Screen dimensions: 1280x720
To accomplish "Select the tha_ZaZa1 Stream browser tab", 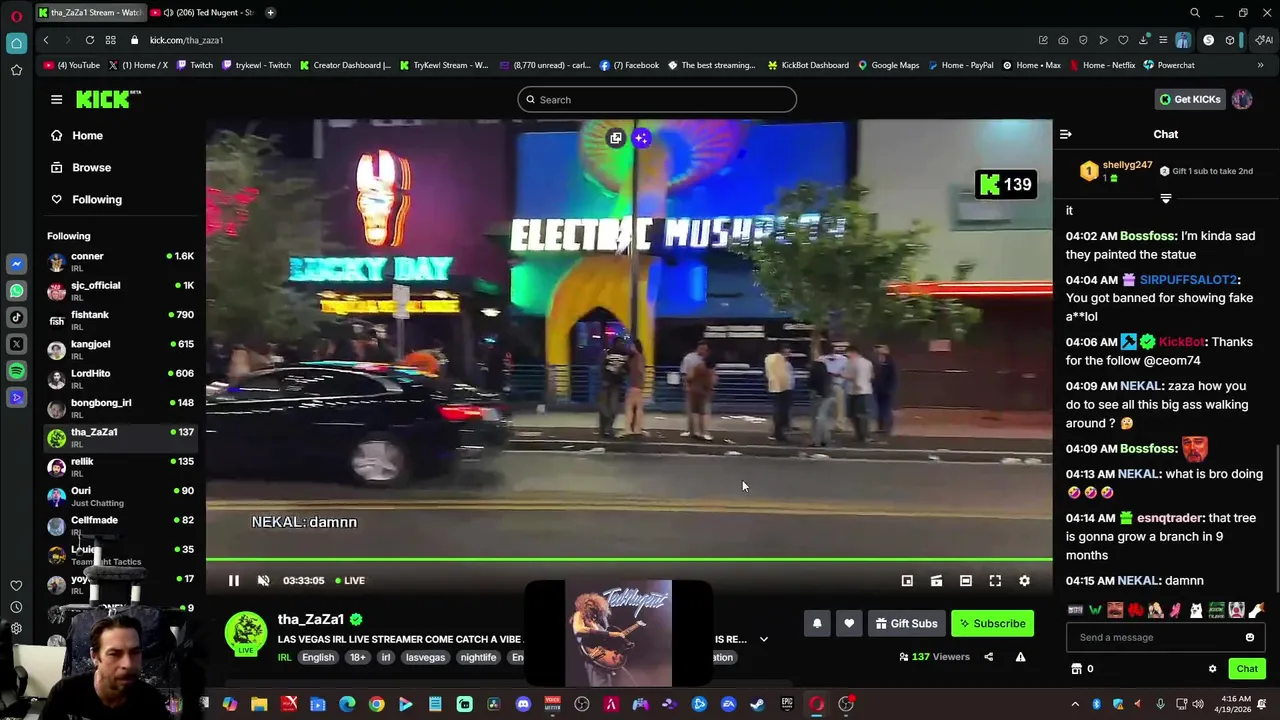I will 90,13.
